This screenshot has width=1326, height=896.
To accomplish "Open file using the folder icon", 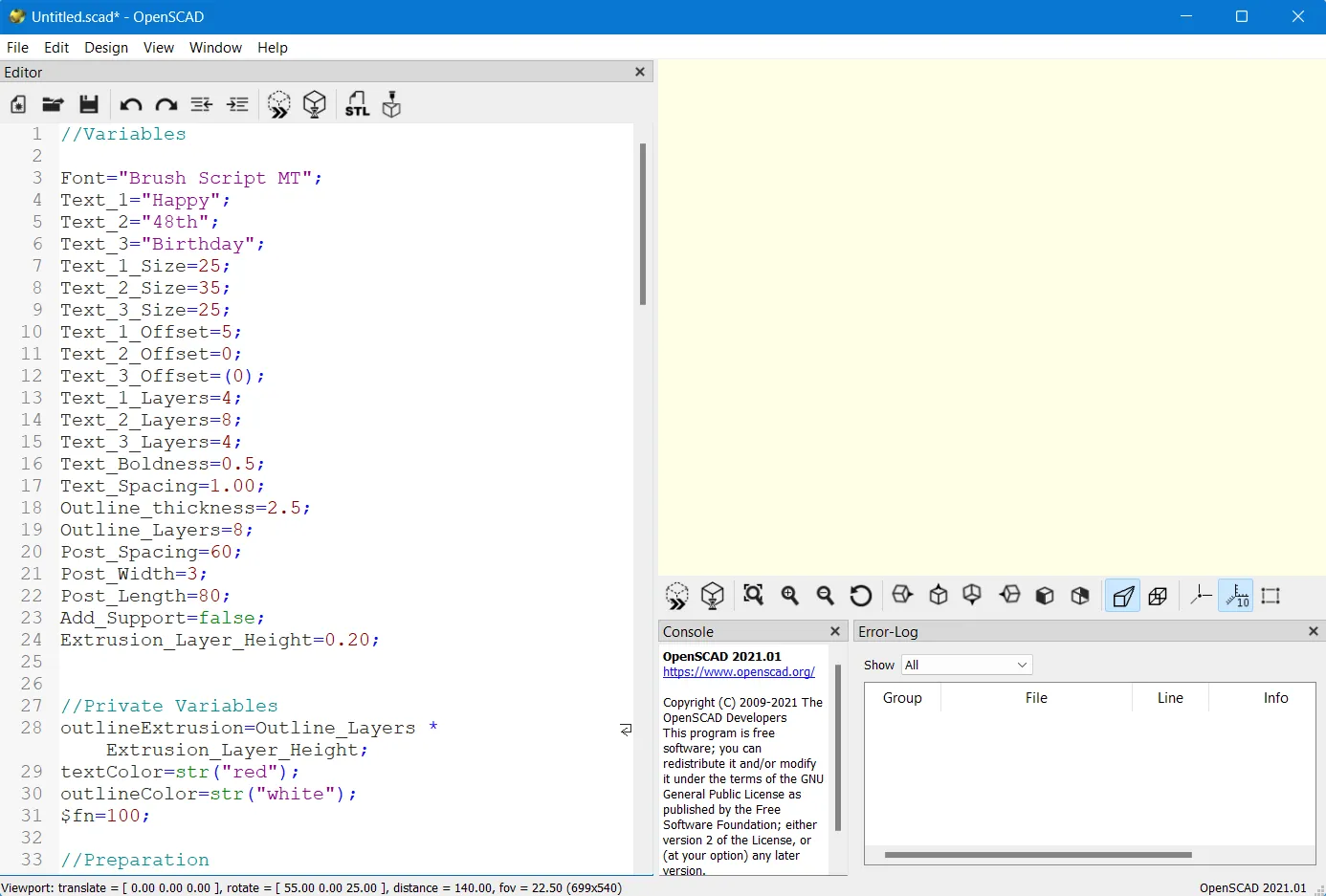I will tap(53, 104).
